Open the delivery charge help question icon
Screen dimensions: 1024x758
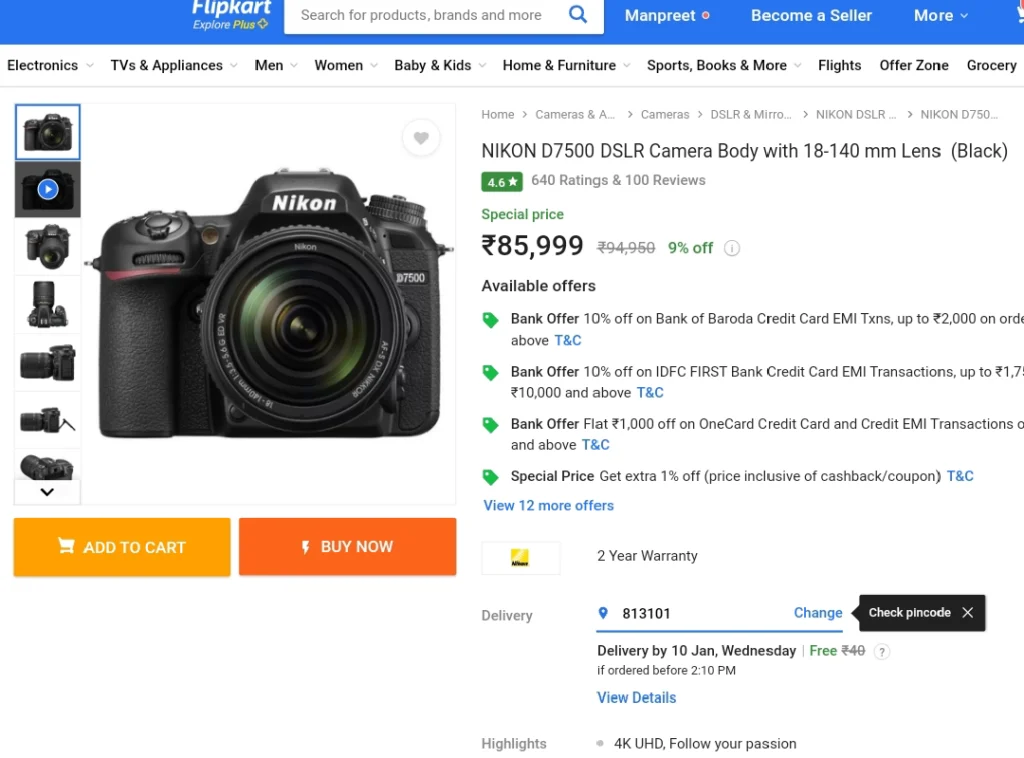coord(882,652)
